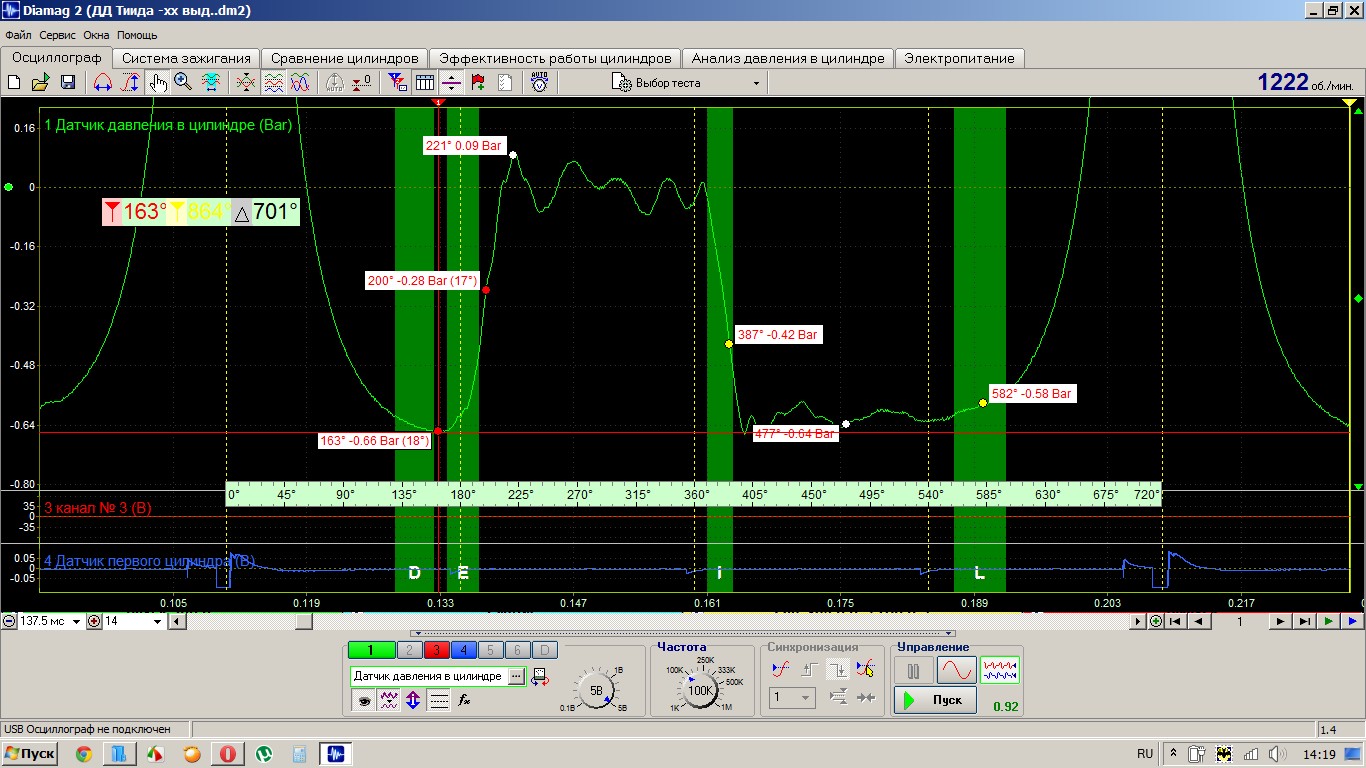Toggle the grid table icon

click(x=424, y=83)
